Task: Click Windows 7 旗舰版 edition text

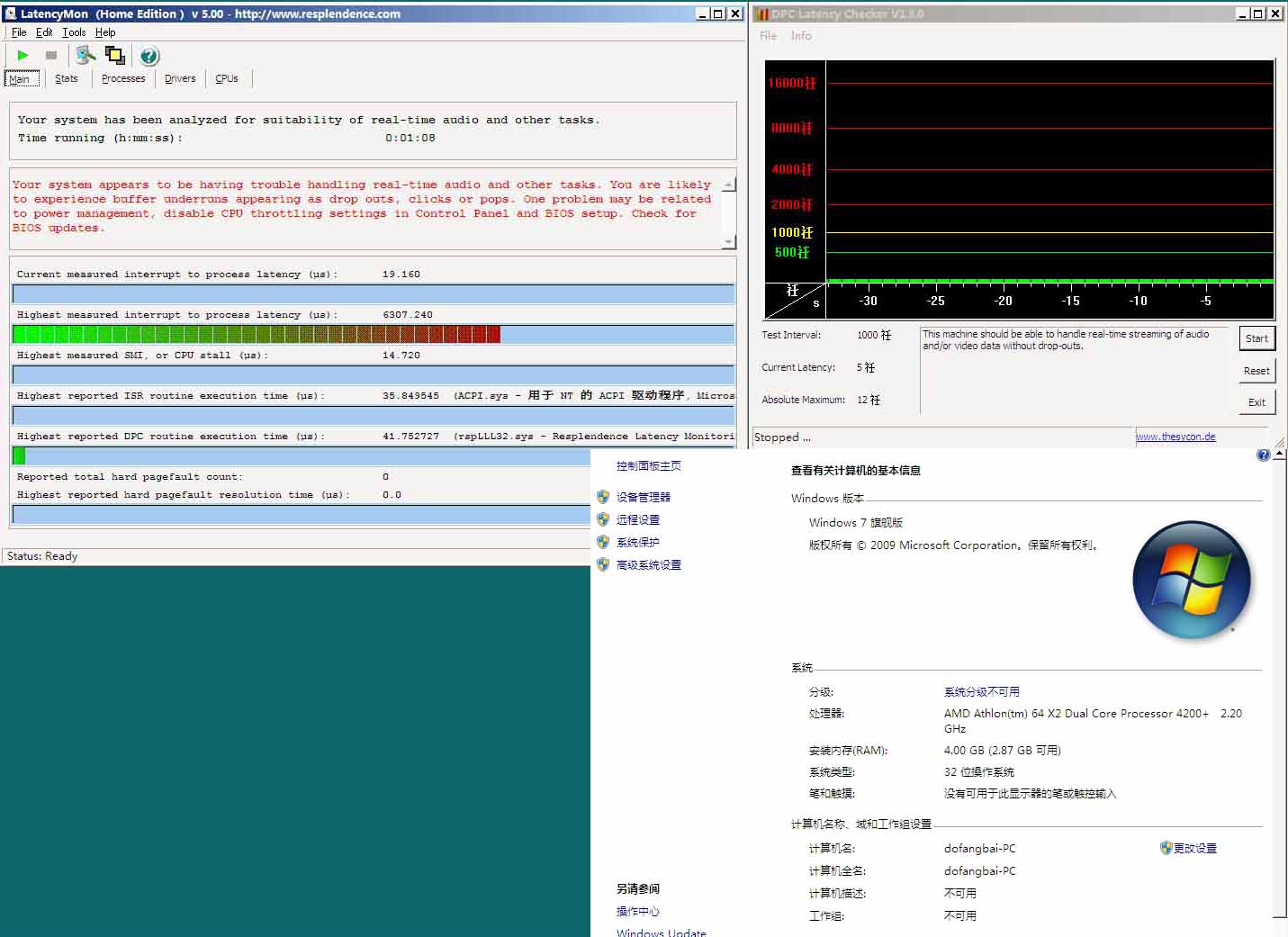Action: coord(856,522)
